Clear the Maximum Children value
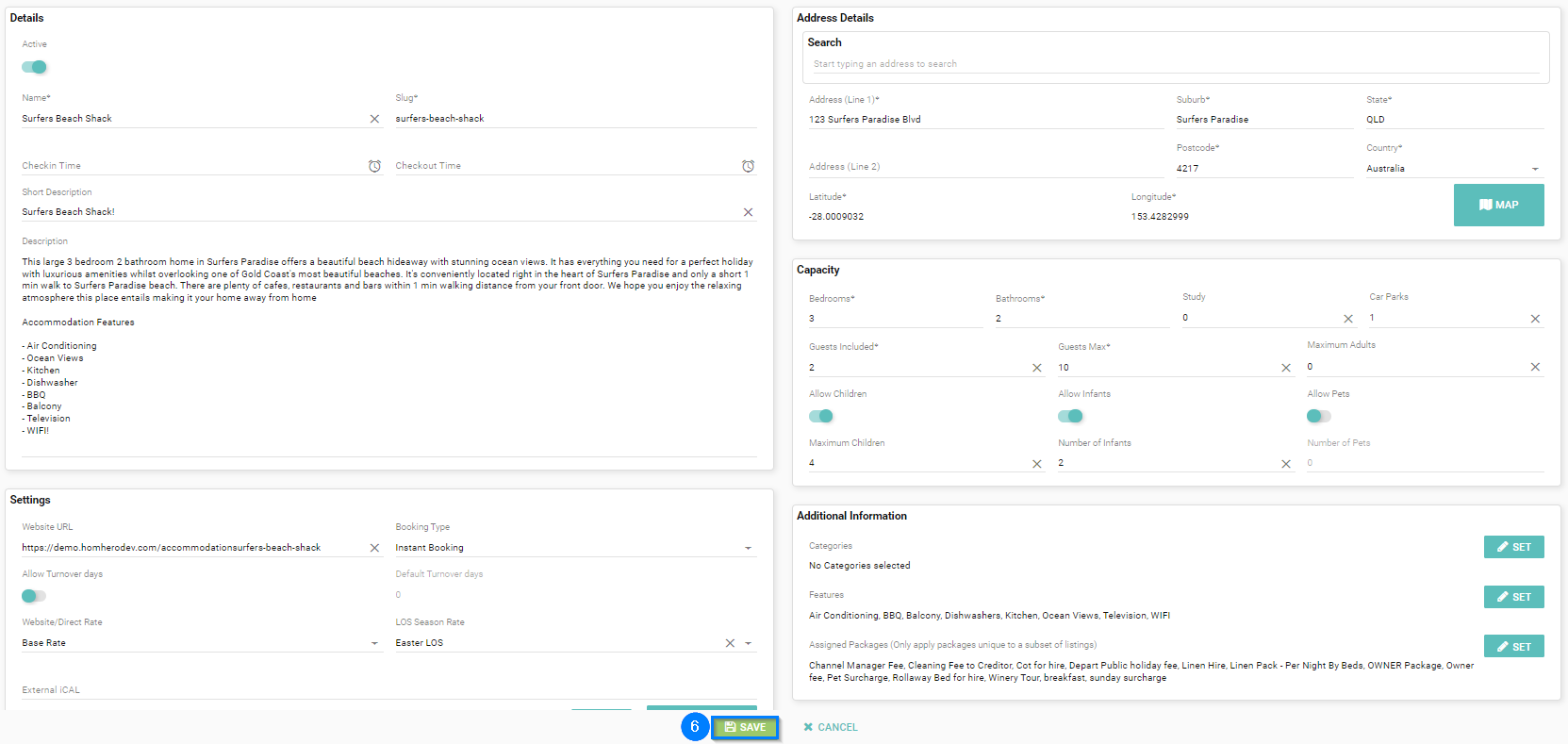The image size is (1568, 744). [1037, 464]
